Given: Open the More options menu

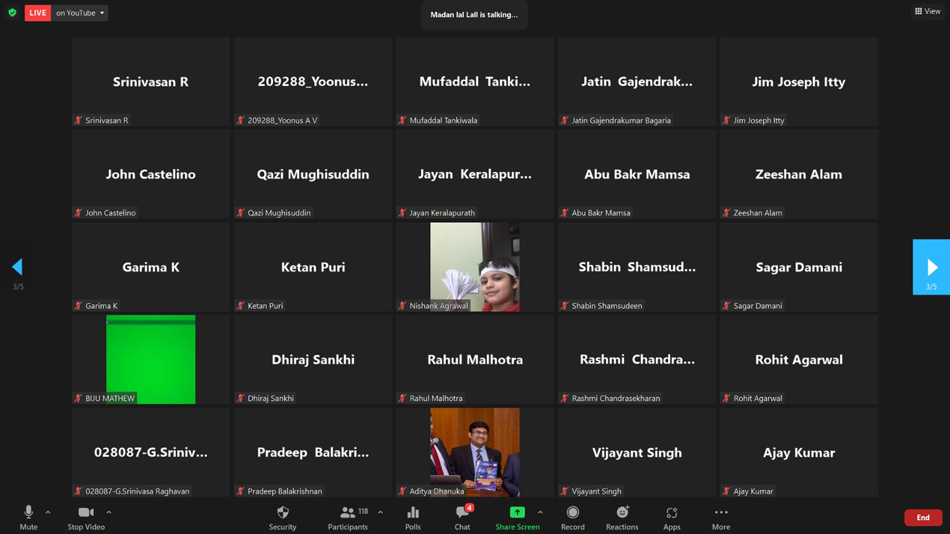Looking at the screenshot, I should 721,518.
